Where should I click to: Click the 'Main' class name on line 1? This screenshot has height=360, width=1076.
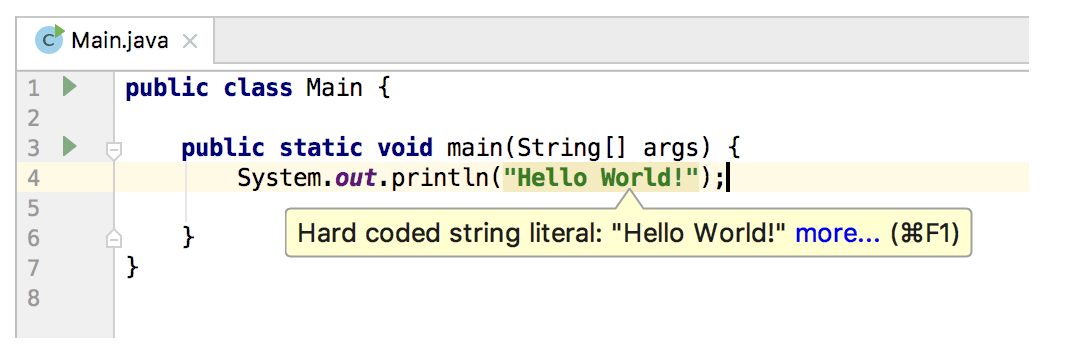[334, 88]
